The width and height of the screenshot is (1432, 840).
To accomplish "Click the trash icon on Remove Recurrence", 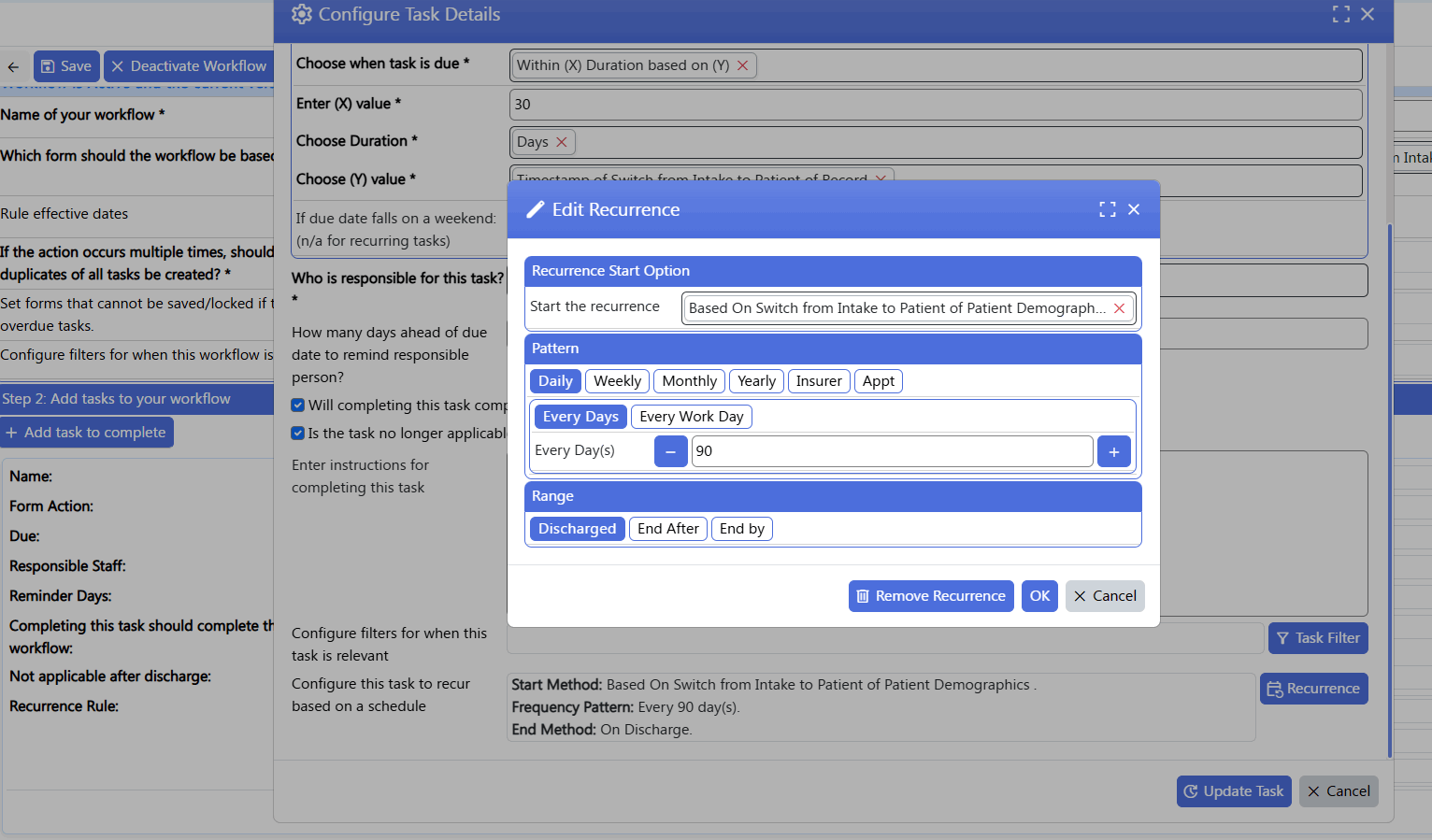I will (x=862, y=595).
